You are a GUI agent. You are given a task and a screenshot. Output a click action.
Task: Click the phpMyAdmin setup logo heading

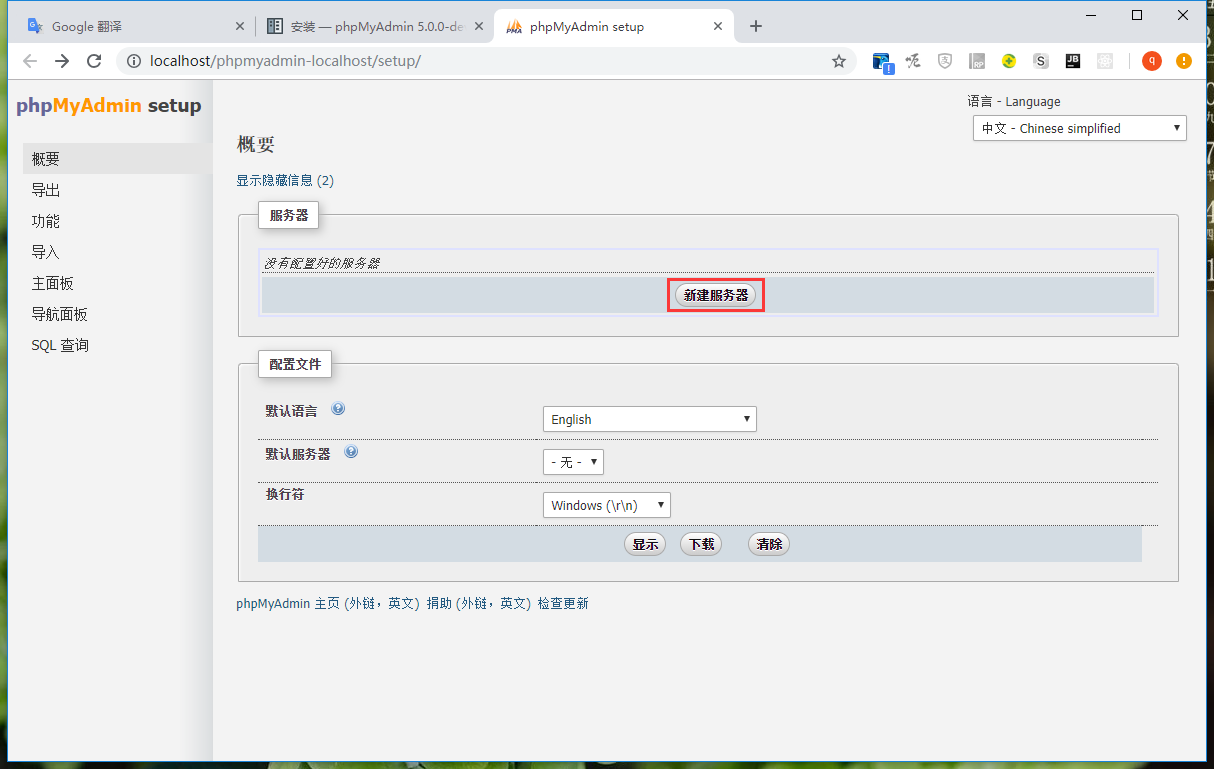click(x=109, y=106)
